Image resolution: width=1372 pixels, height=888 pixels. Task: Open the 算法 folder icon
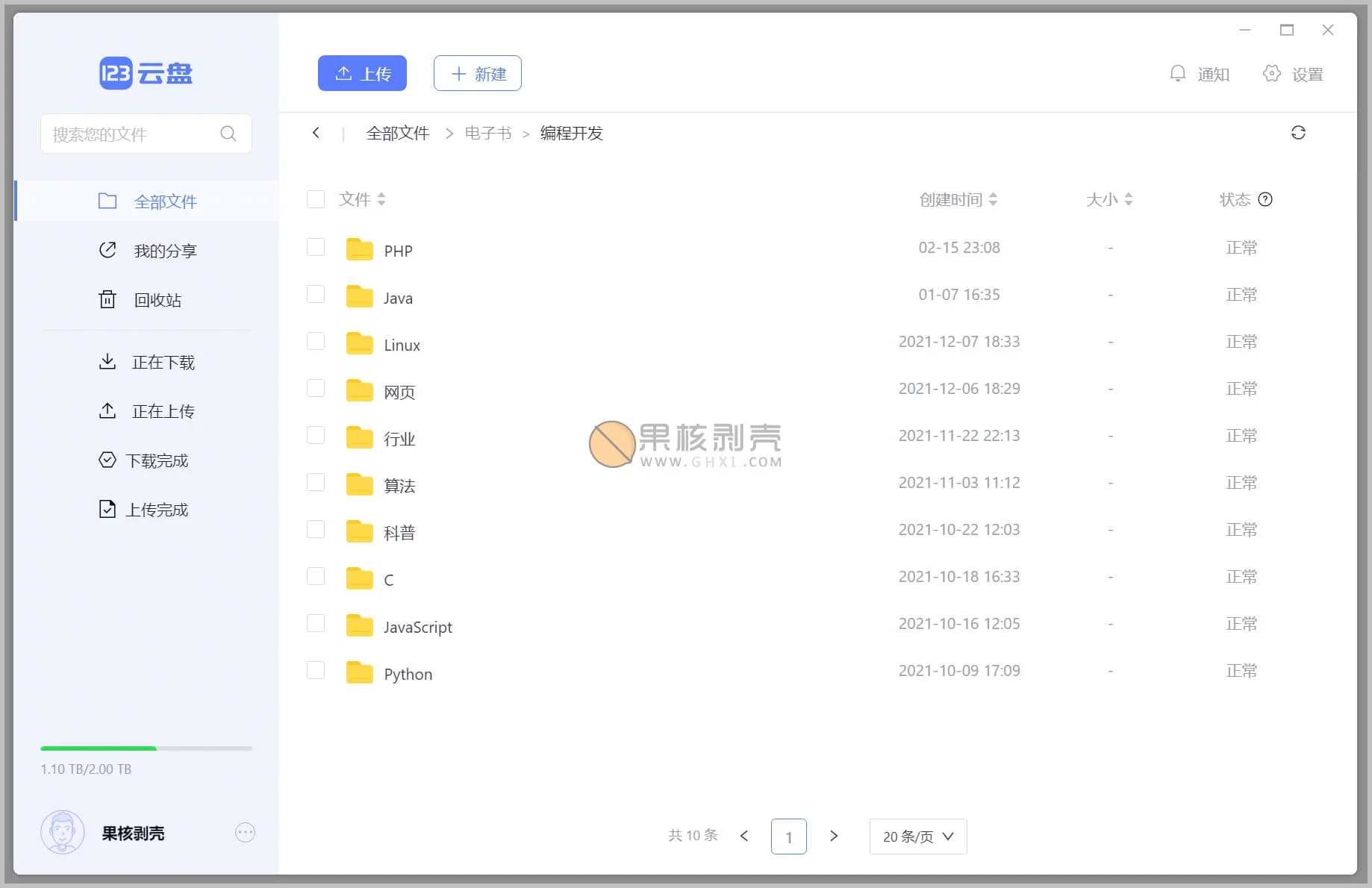point(360,485)
